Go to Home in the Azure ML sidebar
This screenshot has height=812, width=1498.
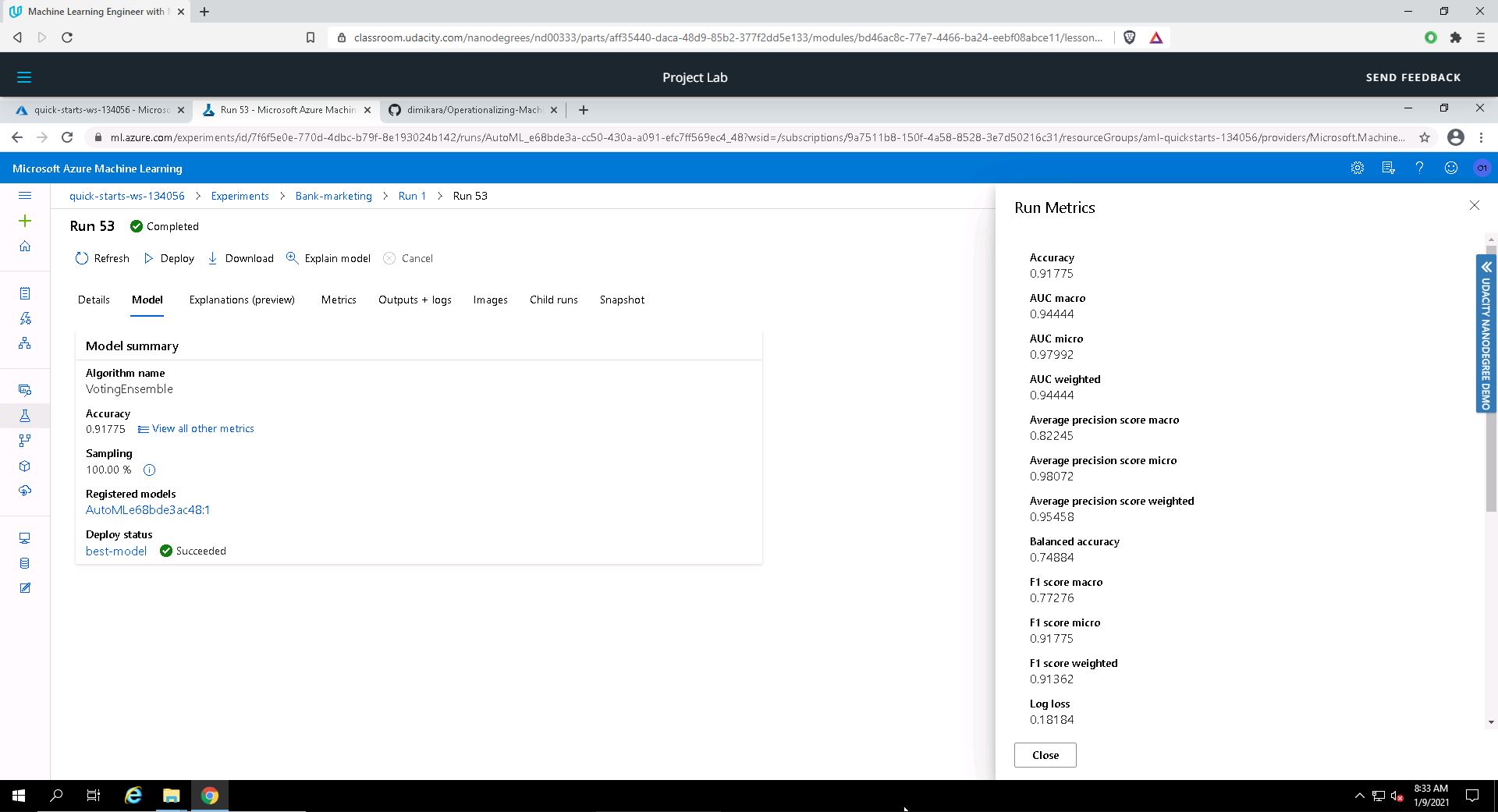[25, 246]
